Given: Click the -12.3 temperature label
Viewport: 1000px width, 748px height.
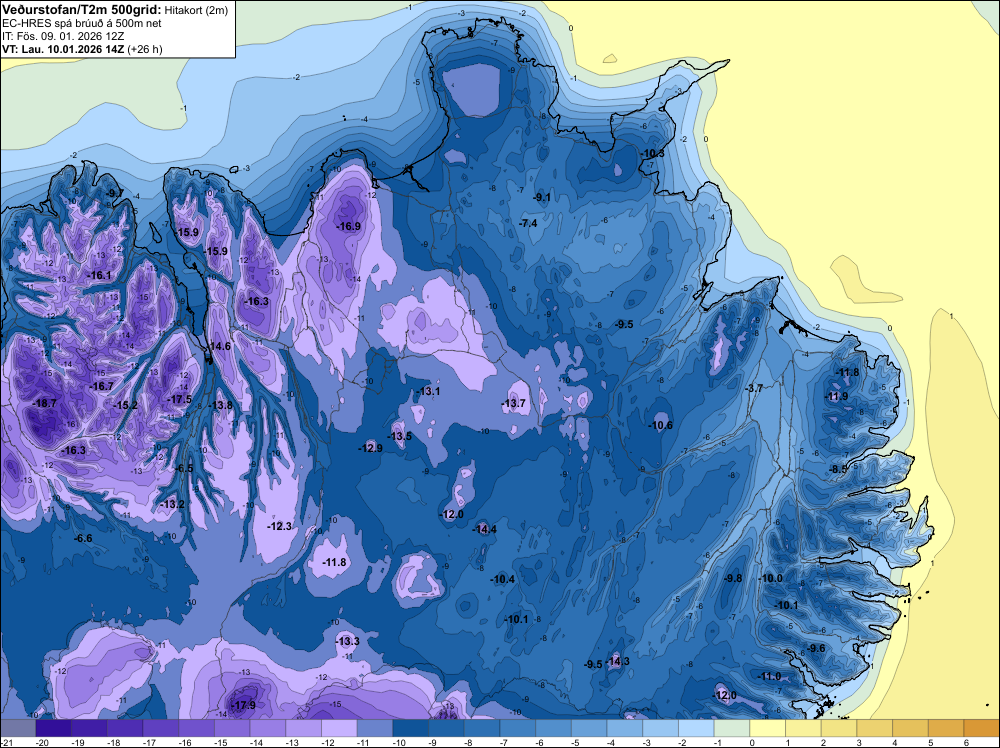Looking at the screenshot, I should click(279, 526).
